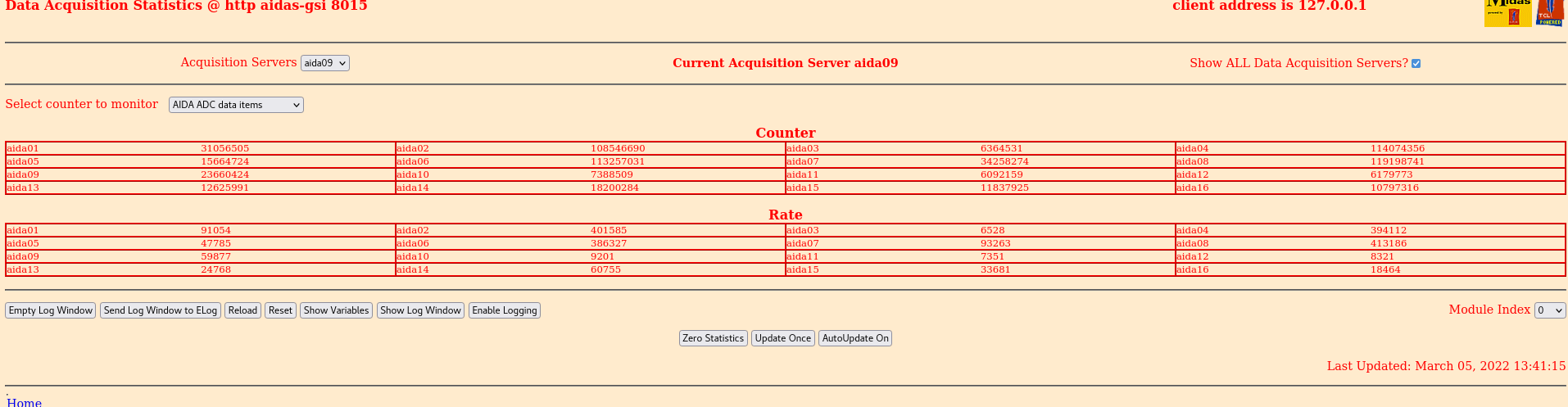The height and width of the screenshot is (407, 1568).
Task: Select Counter value 34258274 for aida07
Action: tap(1005, 161)
